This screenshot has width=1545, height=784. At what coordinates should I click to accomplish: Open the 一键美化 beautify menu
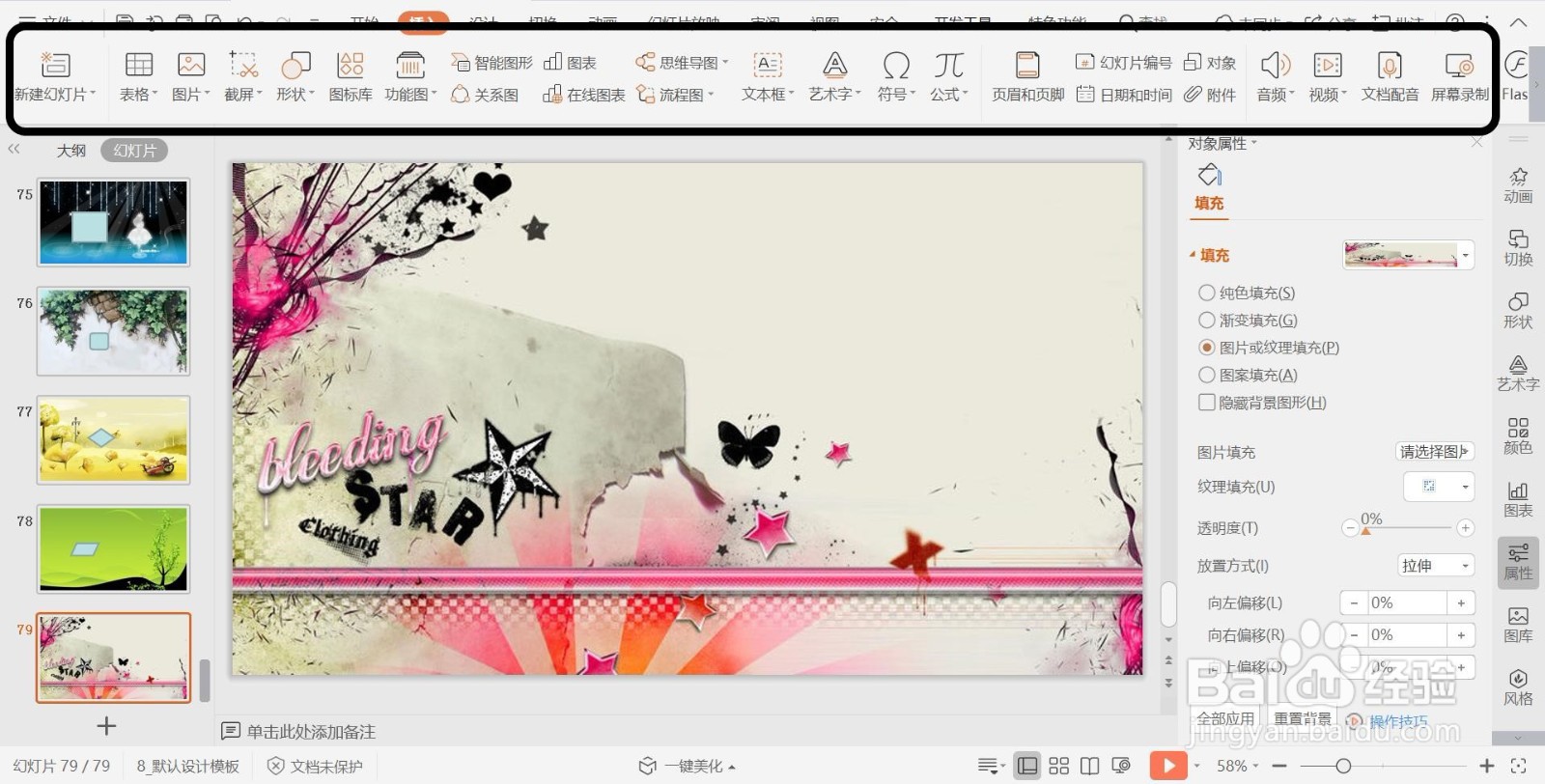click(x=688, y=766)
